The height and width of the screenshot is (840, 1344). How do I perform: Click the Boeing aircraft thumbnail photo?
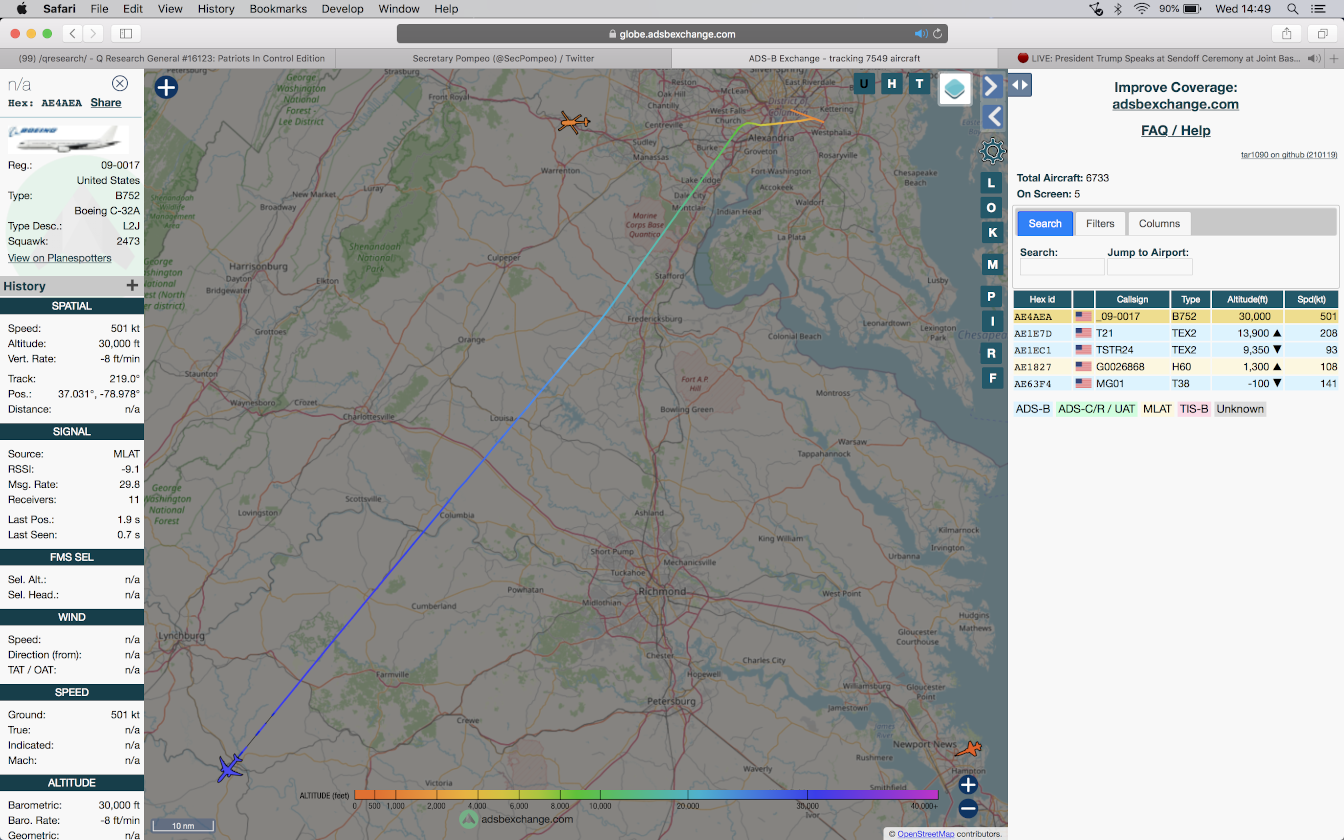pyautogui.click(x=68, y=138)
